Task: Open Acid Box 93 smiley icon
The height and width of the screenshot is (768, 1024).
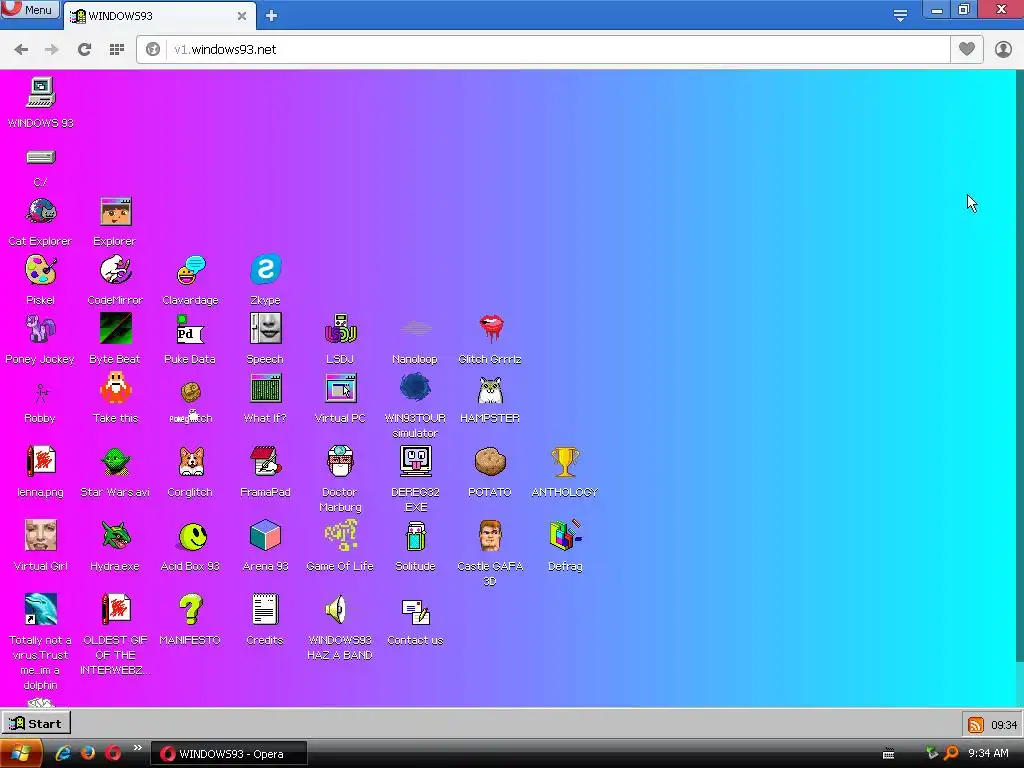Action: point(193,537)
